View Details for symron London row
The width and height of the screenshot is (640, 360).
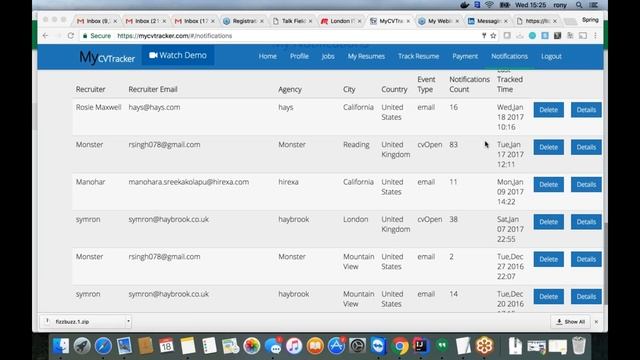(x=586, y=222)
